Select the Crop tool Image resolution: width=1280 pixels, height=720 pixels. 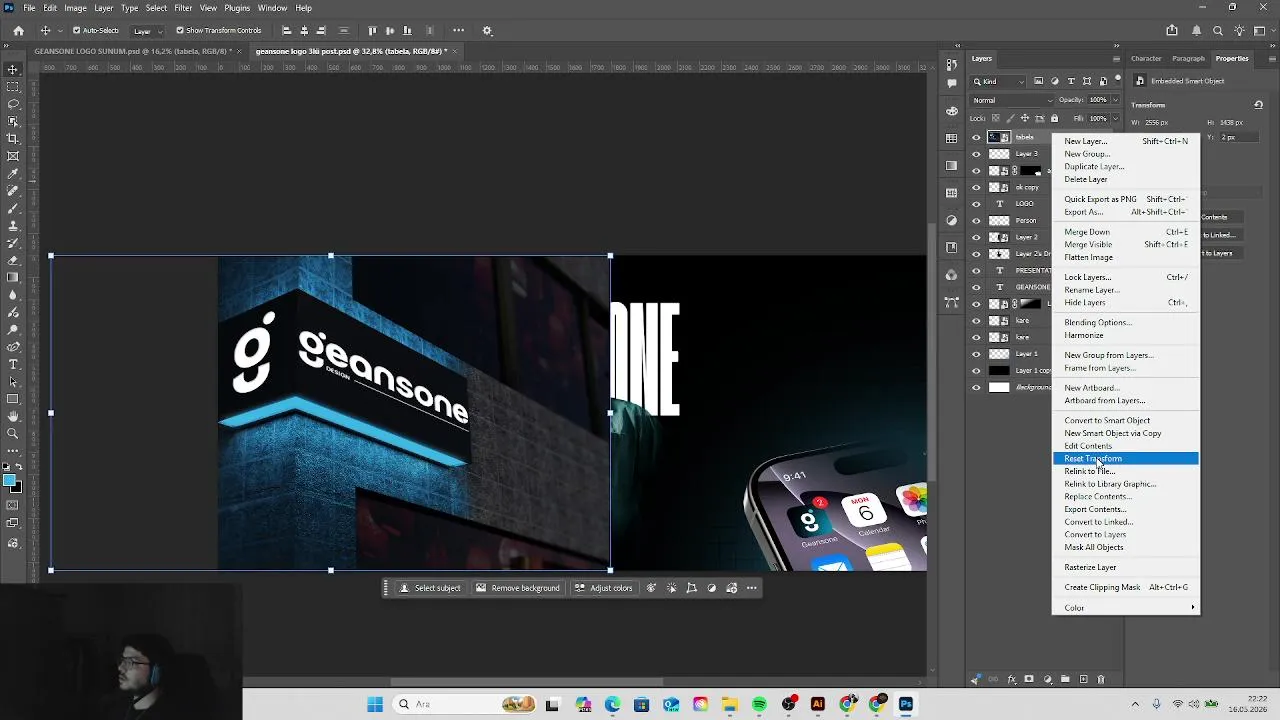[x=13, y=138]
